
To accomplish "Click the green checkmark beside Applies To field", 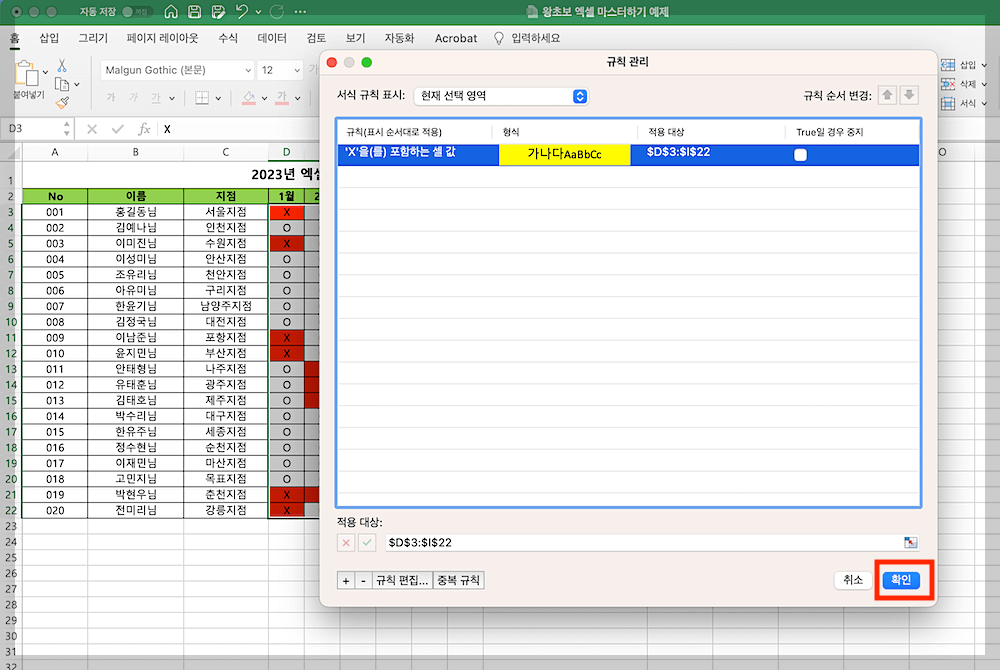I will tap(367, 543).
